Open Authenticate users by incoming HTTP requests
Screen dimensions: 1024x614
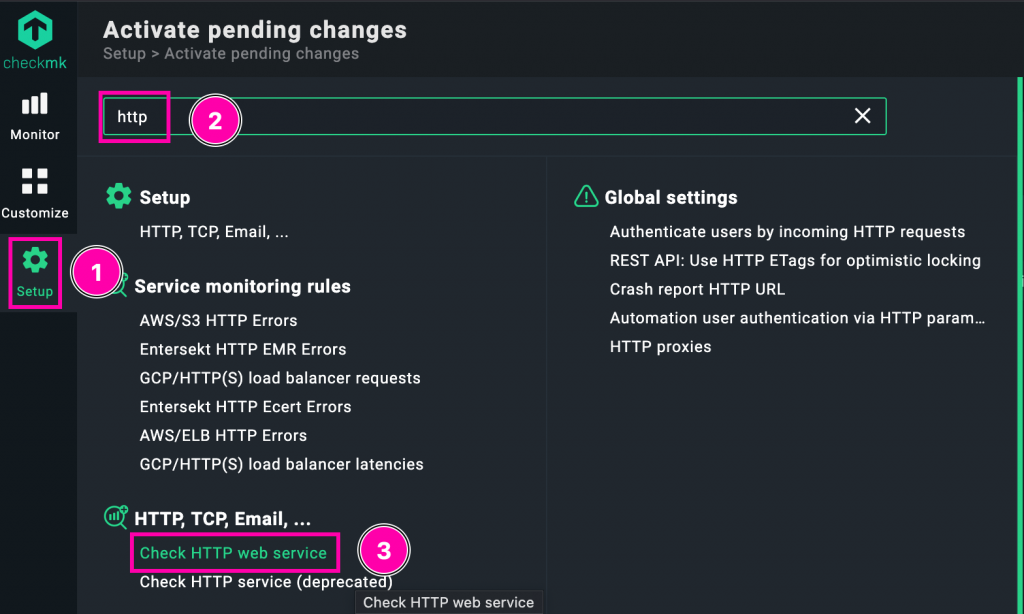pos(787,232)
